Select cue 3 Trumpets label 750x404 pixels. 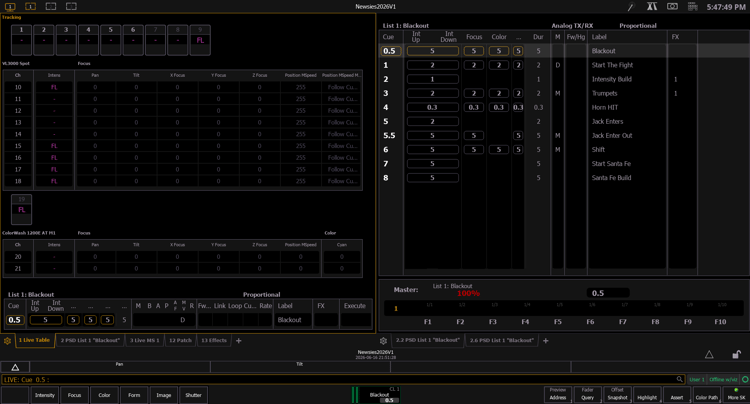604,93
